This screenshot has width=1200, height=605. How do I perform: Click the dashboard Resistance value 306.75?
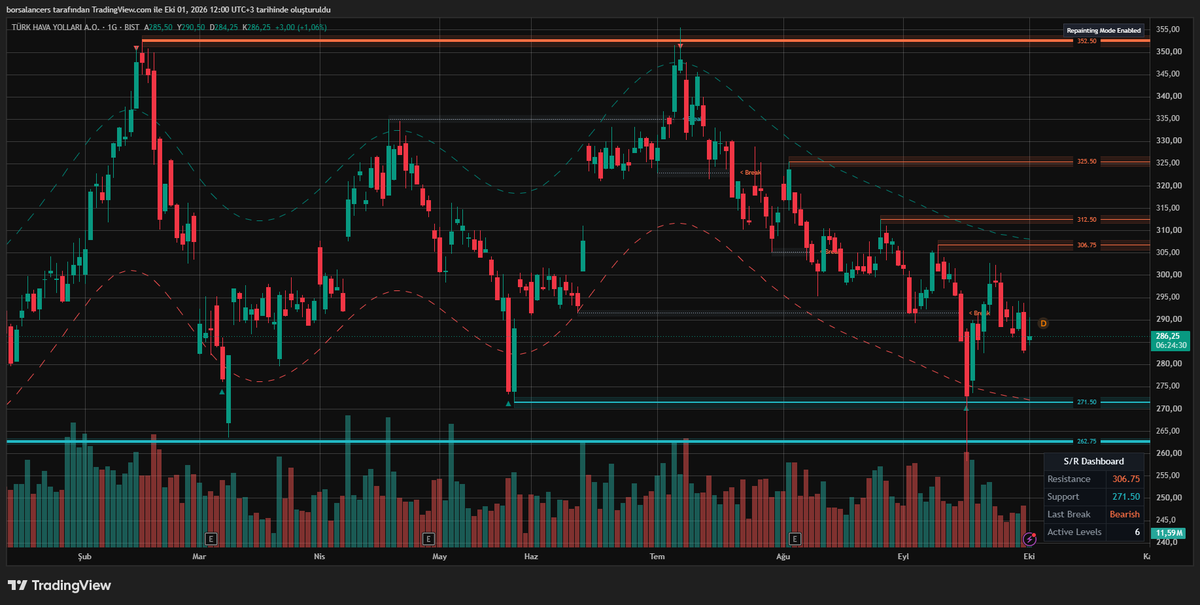pyautogui.click(x=1126, y=479)
